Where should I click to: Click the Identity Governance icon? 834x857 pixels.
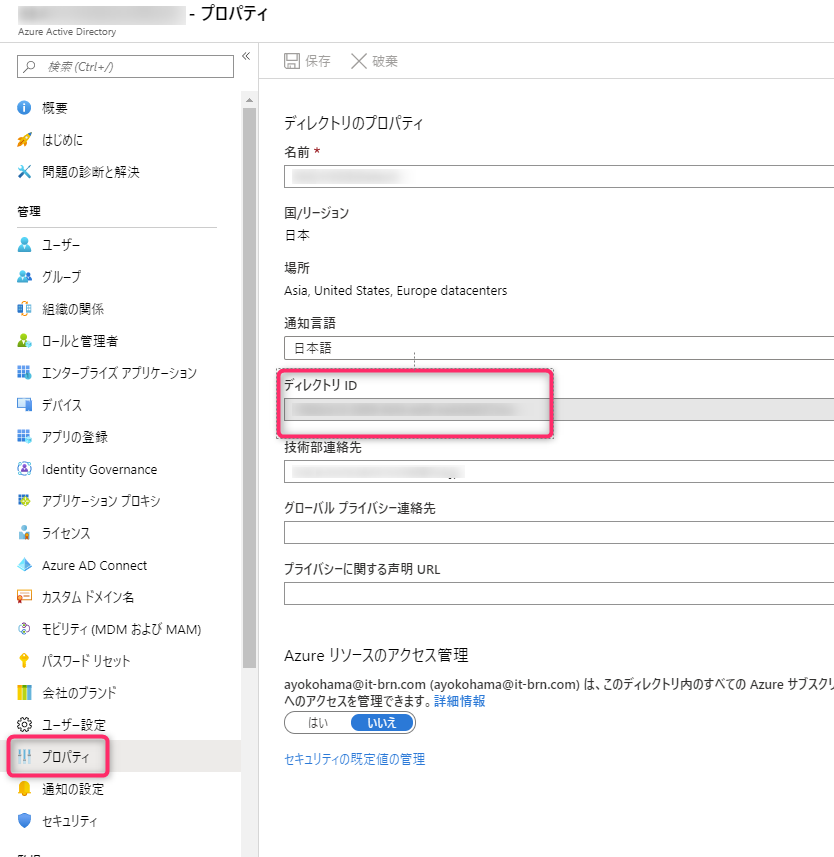click(x=24, y=469)
